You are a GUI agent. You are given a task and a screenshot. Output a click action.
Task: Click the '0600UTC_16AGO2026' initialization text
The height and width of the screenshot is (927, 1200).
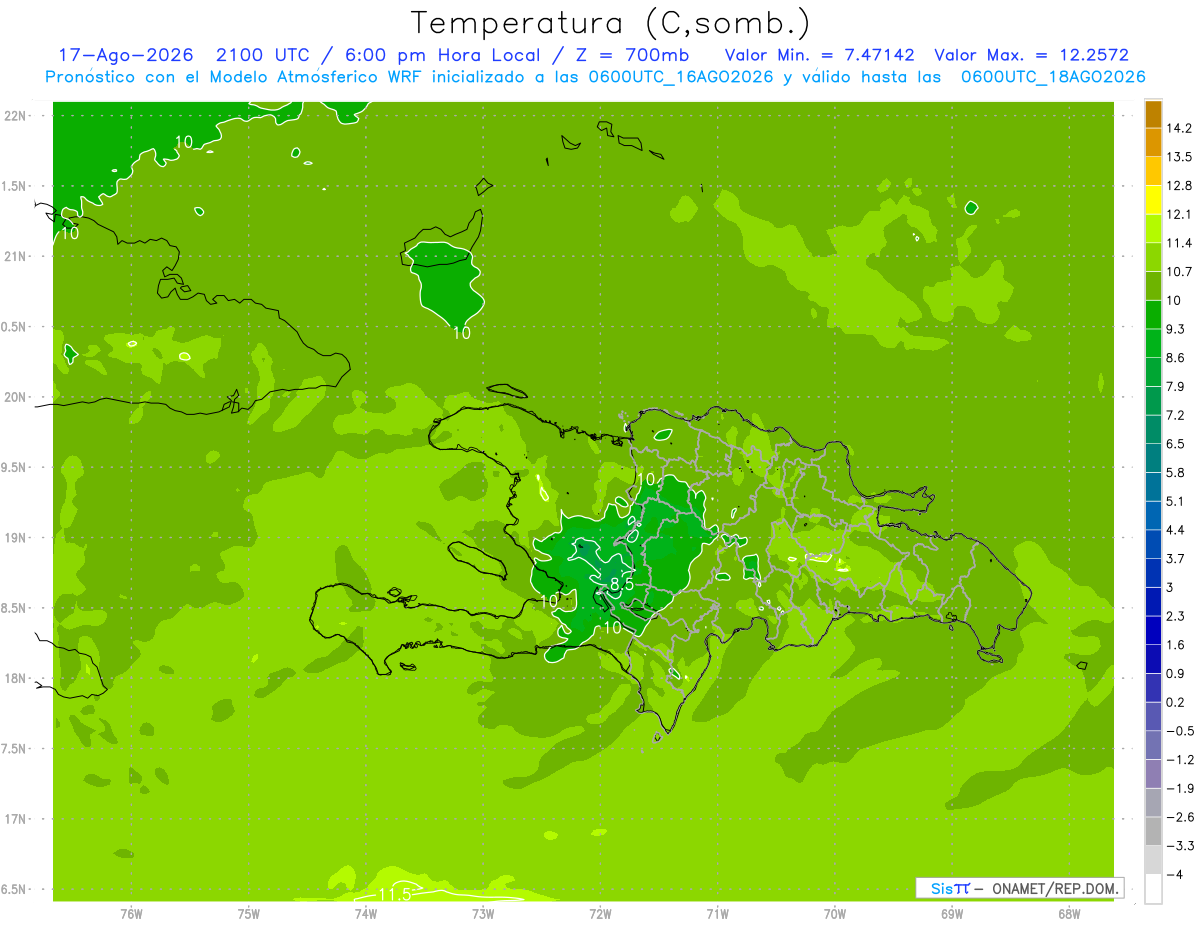(x=679, y=77)
